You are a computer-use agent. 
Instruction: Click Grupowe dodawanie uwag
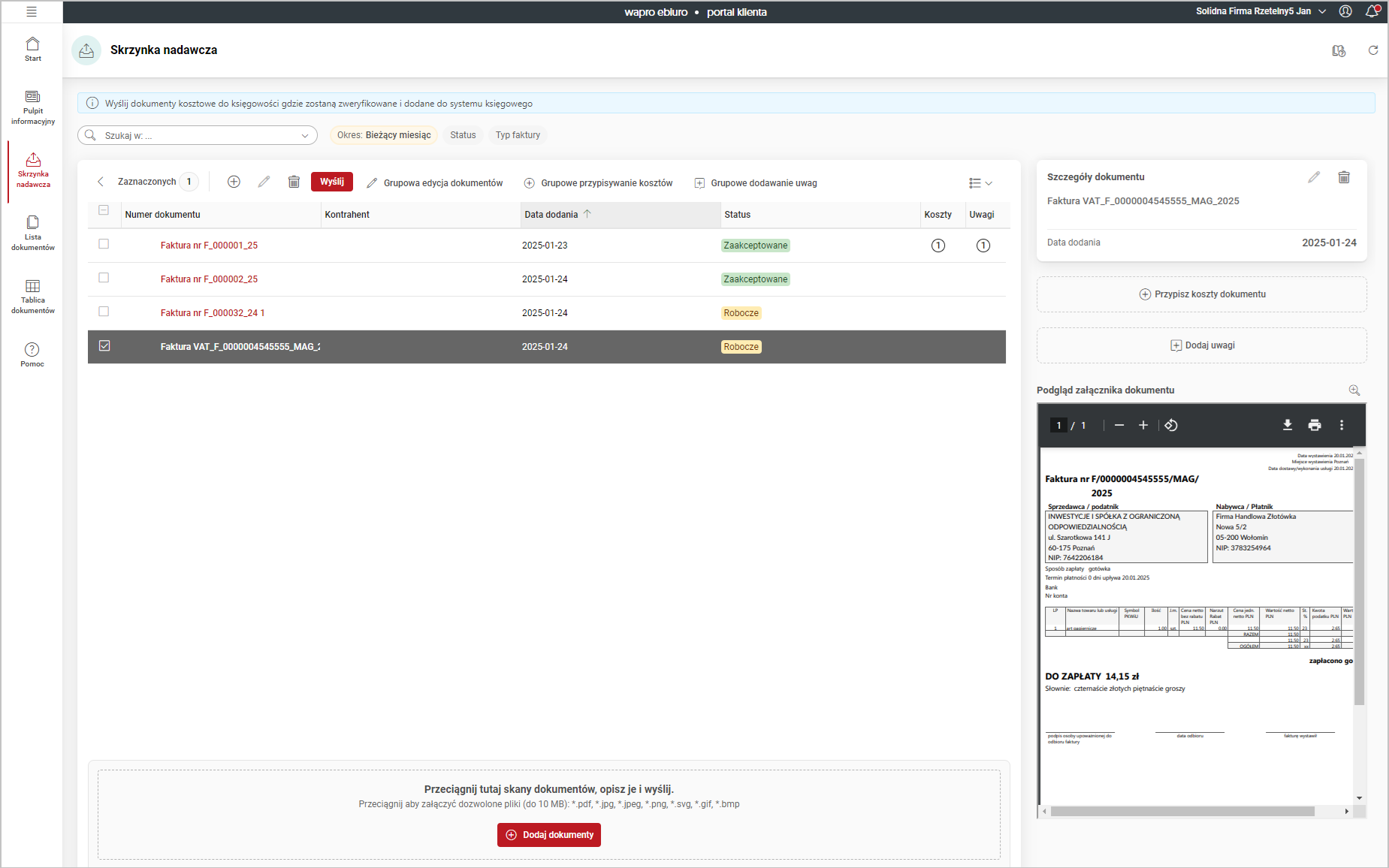pos(756,183)
